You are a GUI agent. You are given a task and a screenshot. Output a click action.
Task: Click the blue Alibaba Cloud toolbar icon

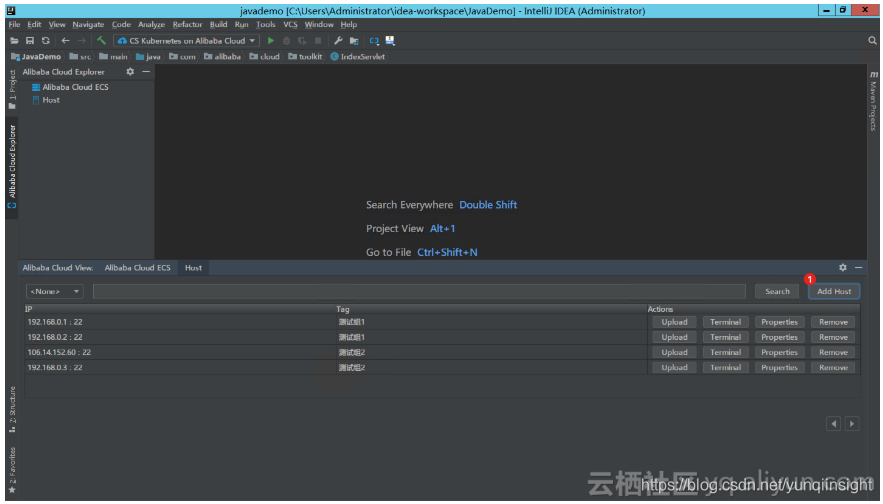click(x=374, y=41)
